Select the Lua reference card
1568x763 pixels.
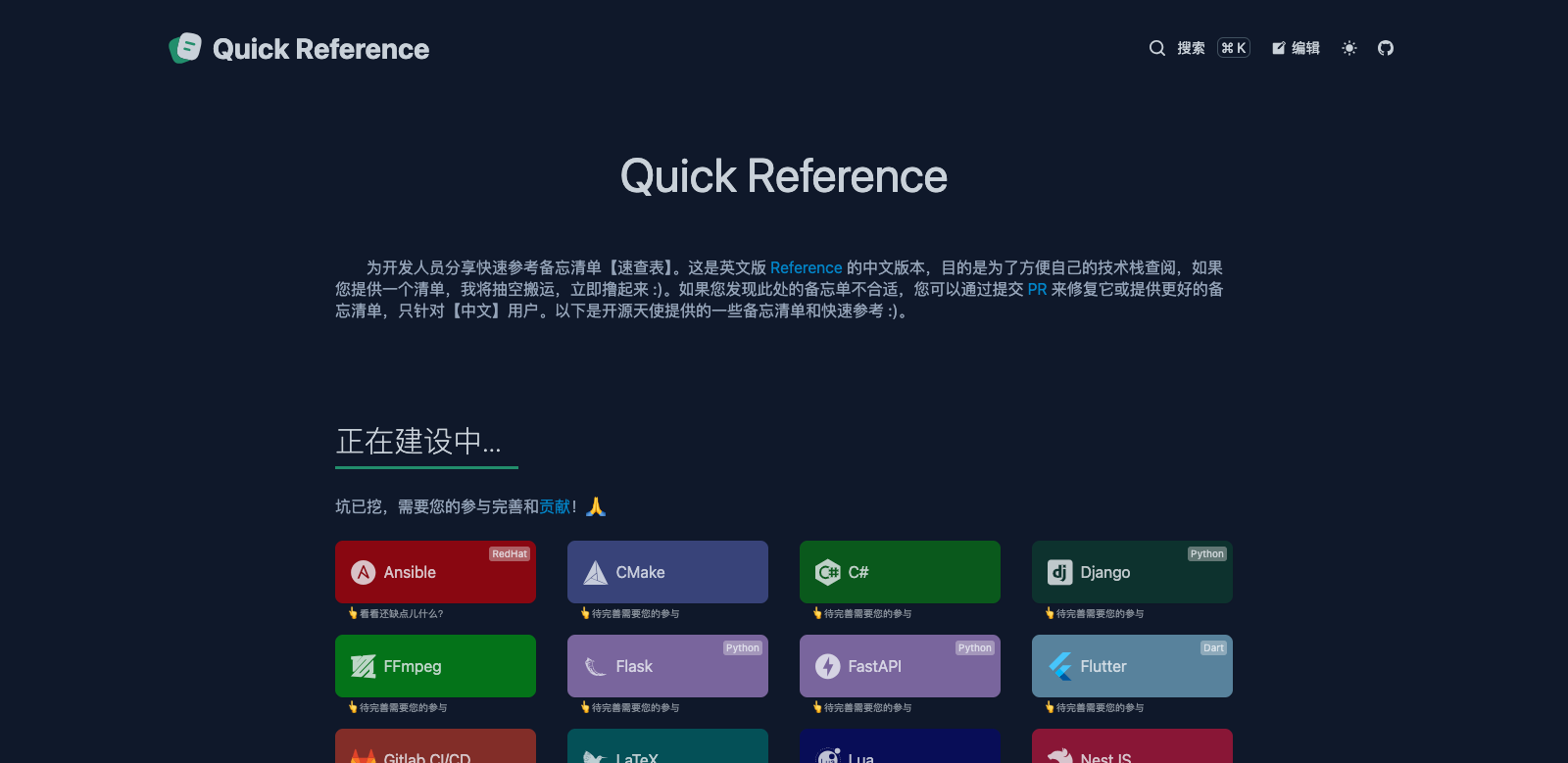(x=900, y=749)
